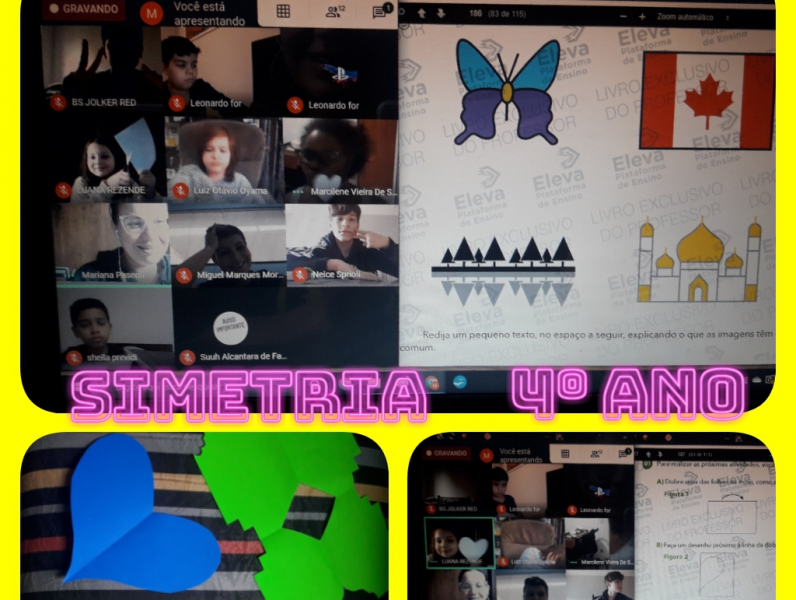Click 'Você está apresentando' label in top meeting
796x600 pixels.
(209, 14)
